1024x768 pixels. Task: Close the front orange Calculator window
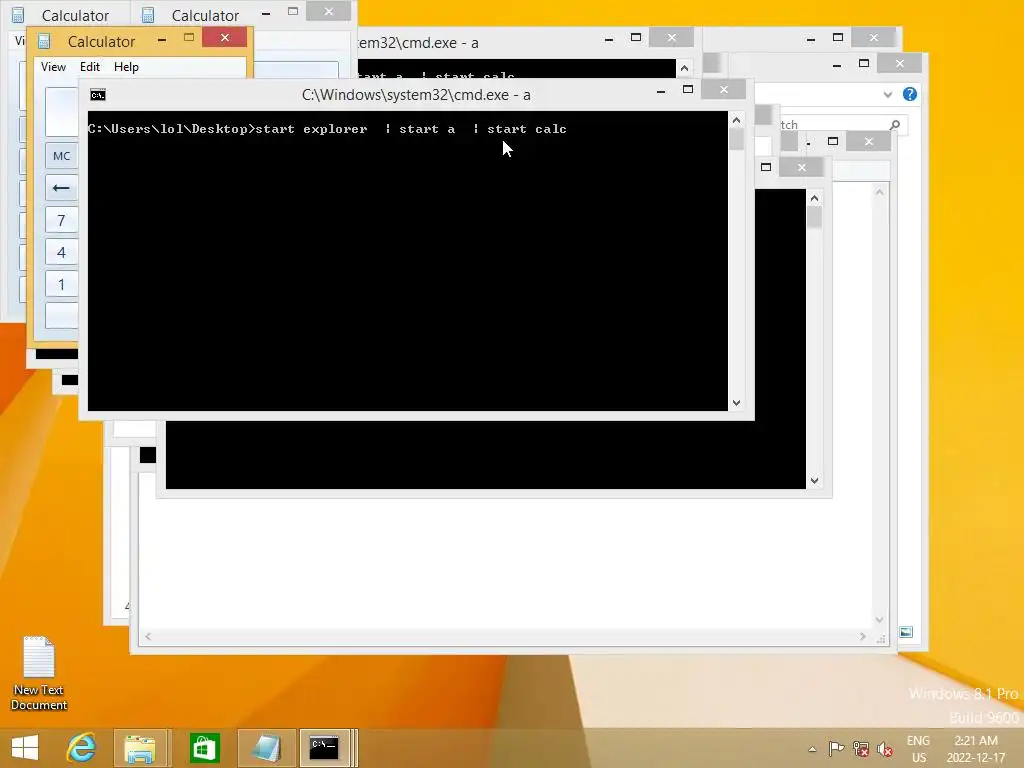pos(225,38)
